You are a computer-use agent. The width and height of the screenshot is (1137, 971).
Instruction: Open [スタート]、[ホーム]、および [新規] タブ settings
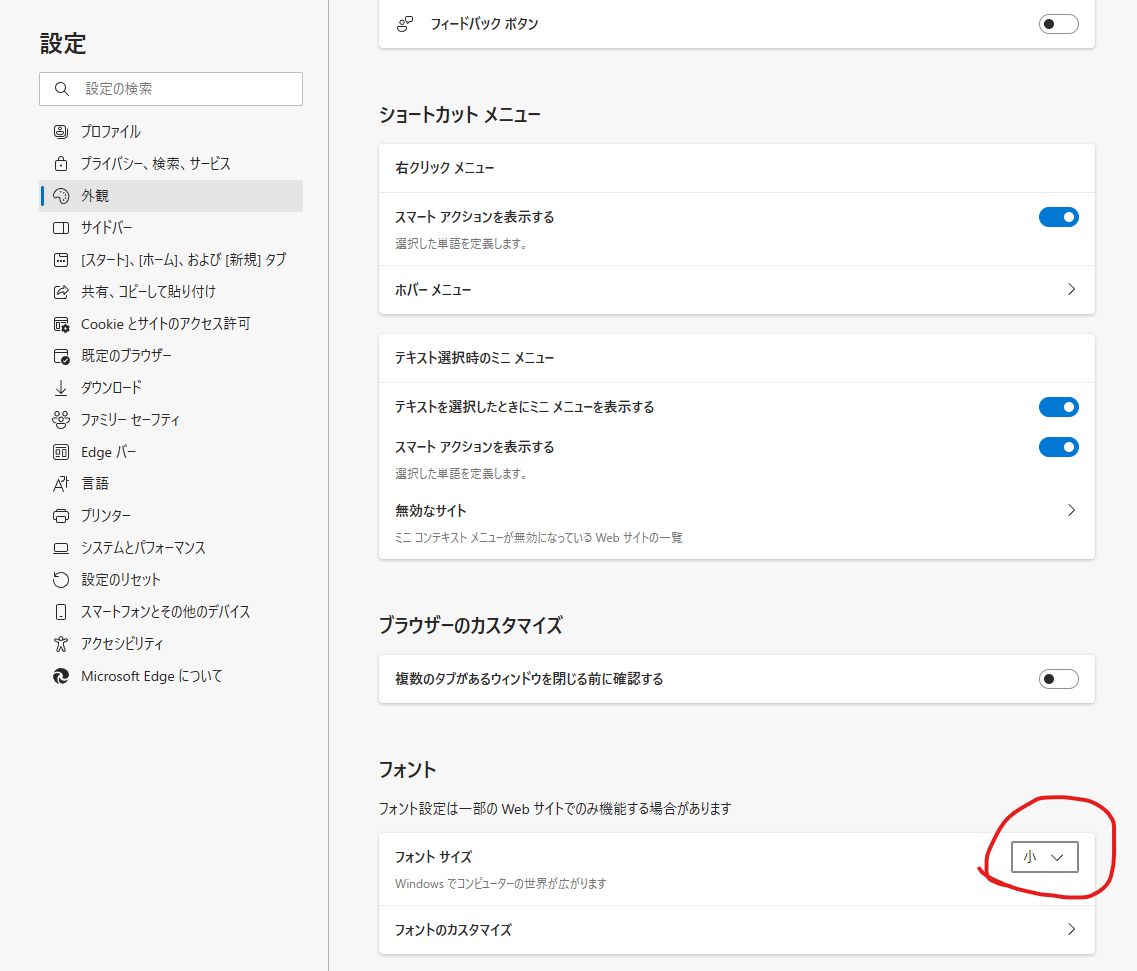170,260
